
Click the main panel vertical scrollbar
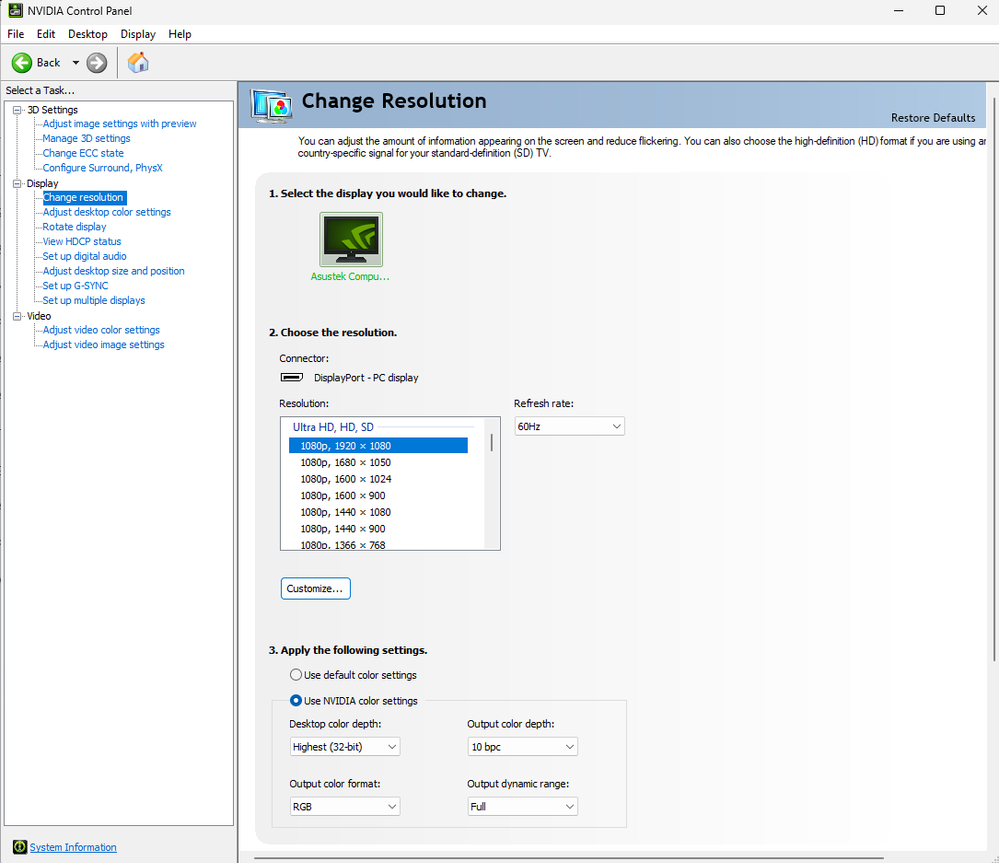pos(995,379)
